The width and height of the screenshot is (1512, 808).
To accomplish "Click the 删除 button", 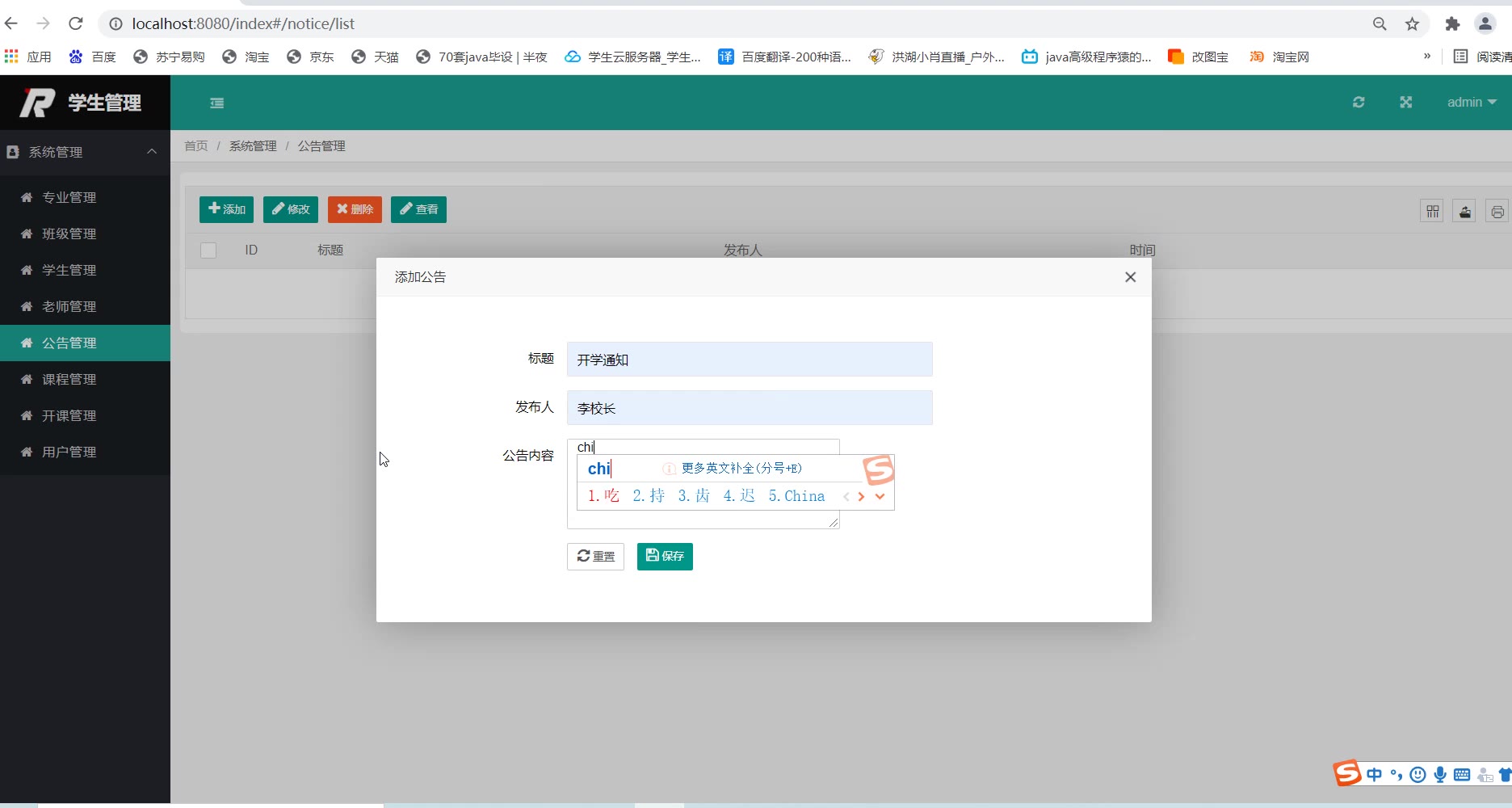I will [x=355, y=209].
